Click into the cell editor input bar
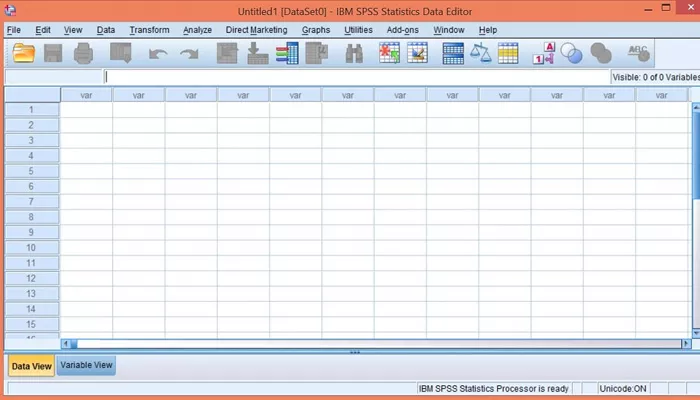The width and height of the screenshot is (700, 400). point(357,77)
